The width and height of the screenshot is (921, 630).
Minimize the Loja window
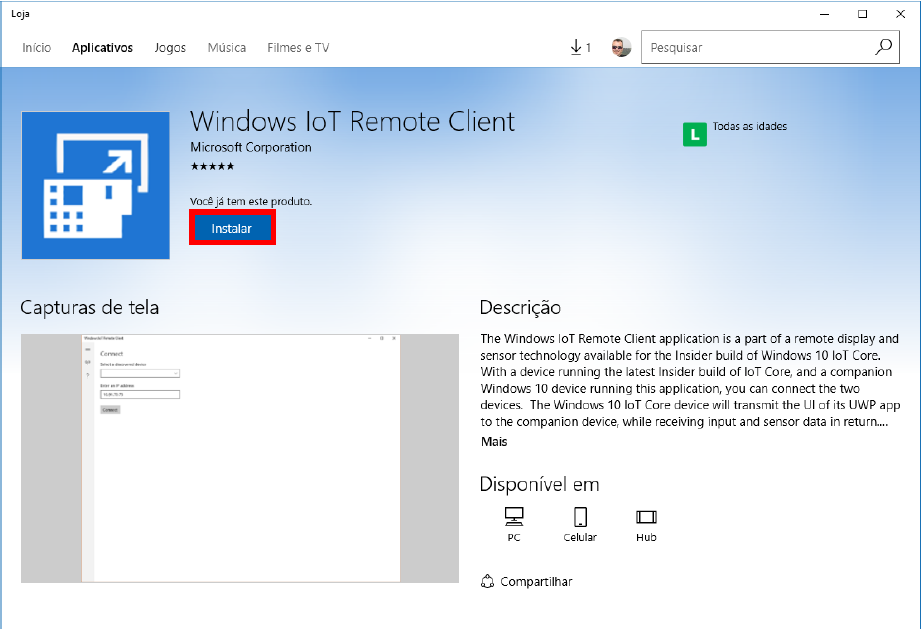coord(825,14)
